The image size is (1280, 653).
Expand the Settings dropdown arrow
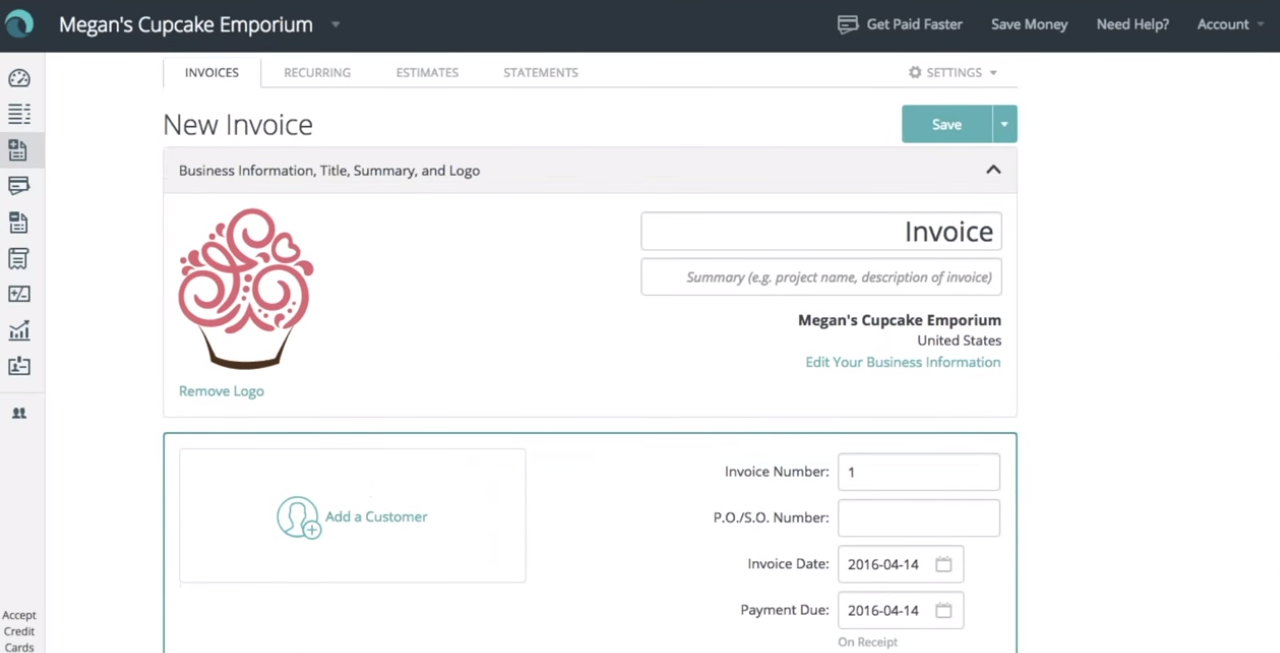pos(993,73)
